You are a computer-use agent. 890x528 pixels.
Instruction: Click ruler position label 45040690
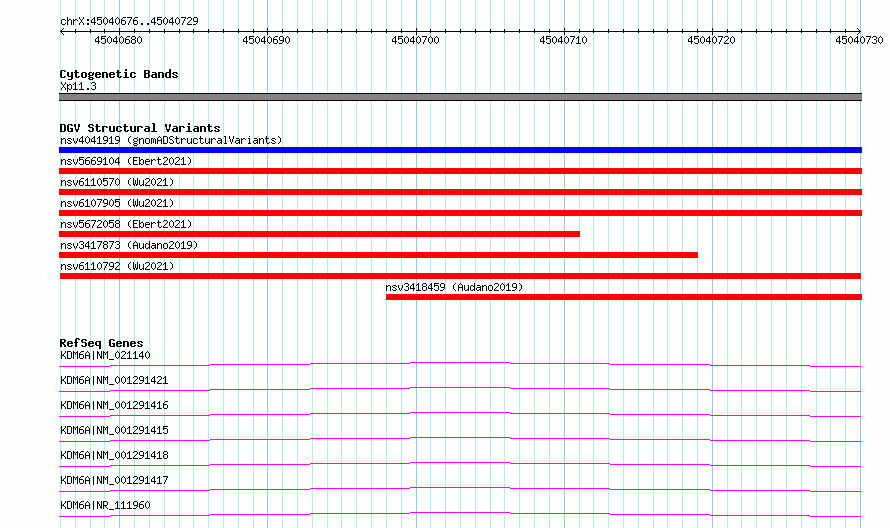[x=266, y=40]
